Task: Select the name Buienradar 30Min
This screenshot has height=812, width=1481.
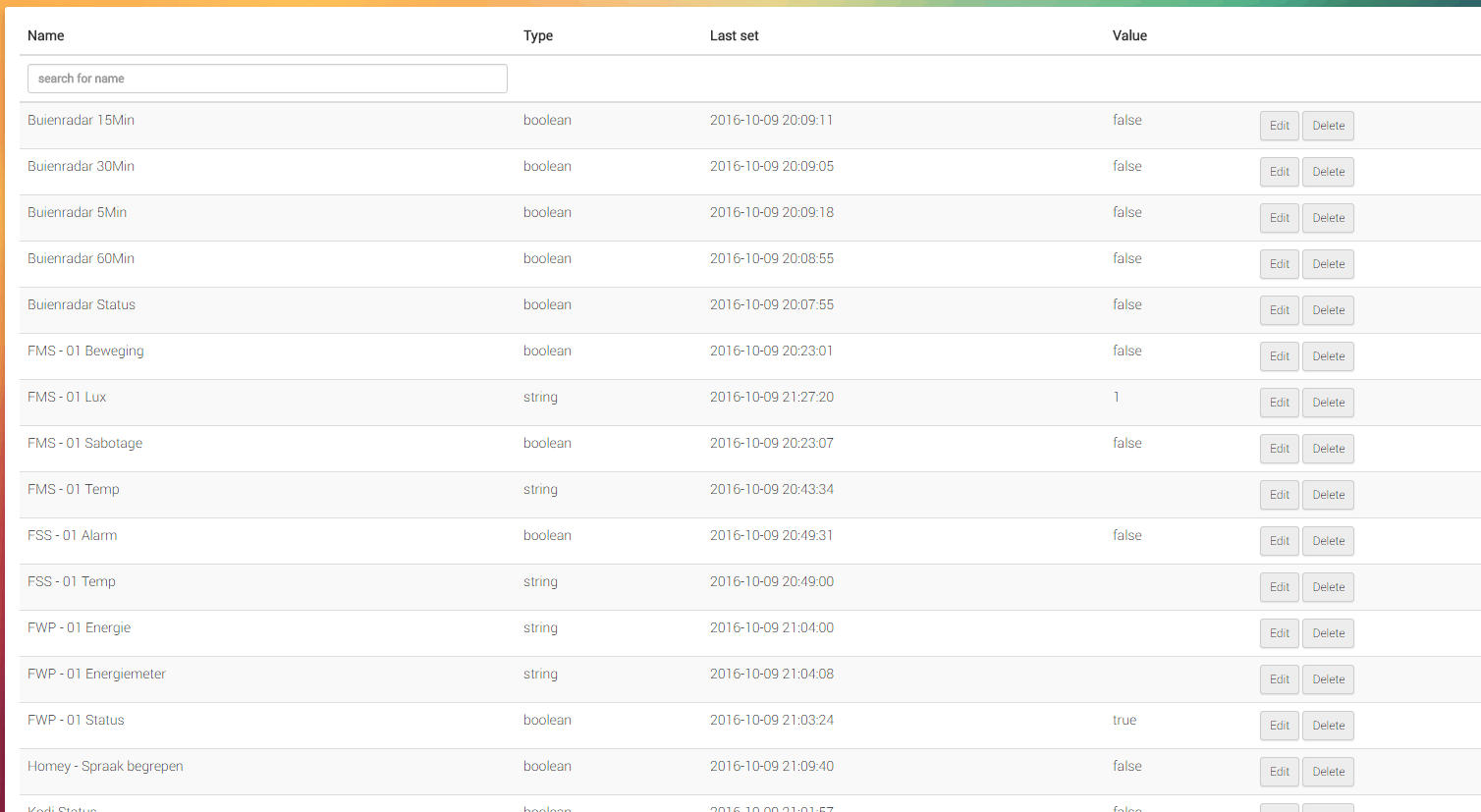Action: 81,166
